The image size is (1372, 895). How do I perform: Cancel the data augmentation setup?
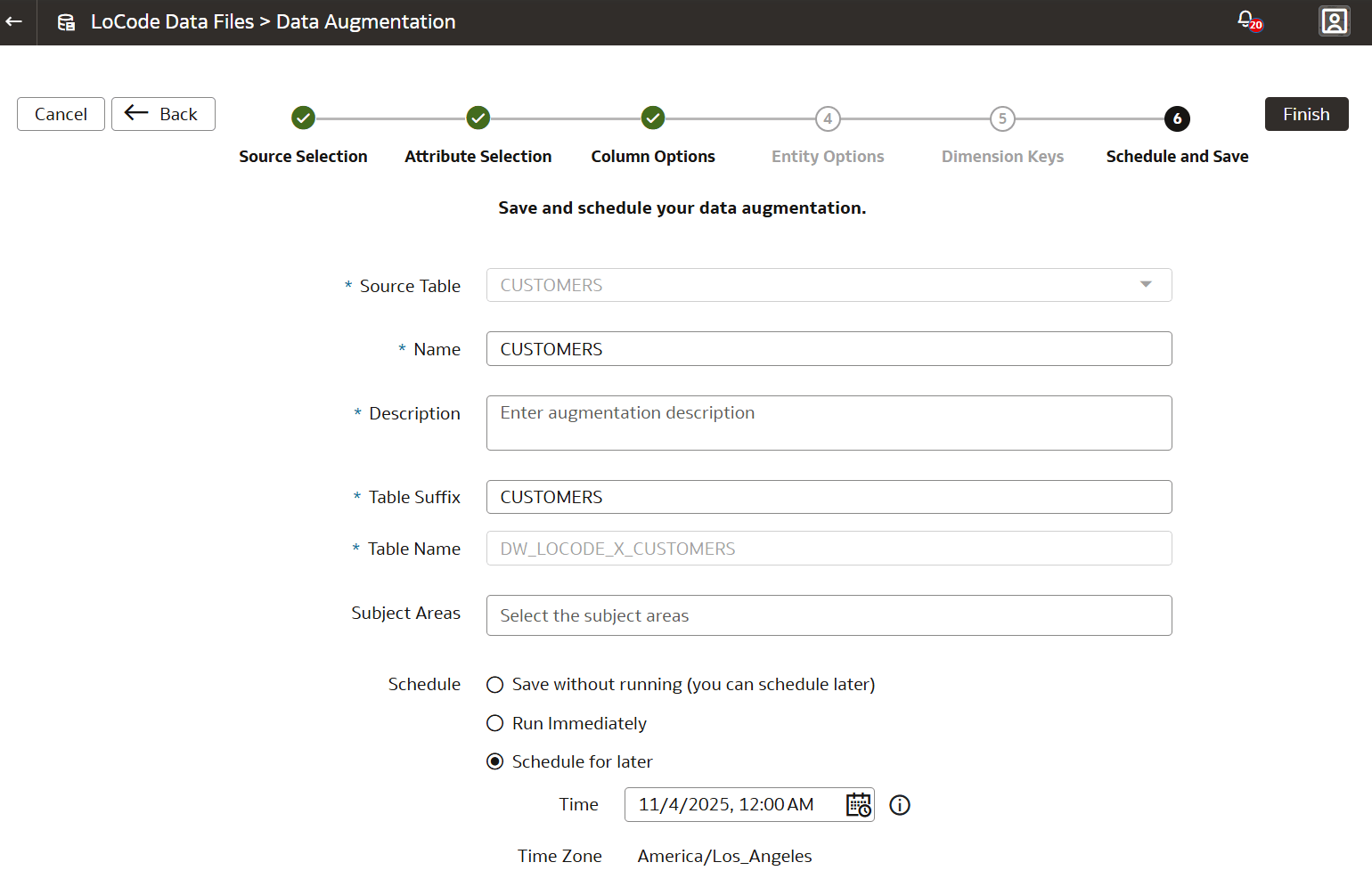pos(60,114)
